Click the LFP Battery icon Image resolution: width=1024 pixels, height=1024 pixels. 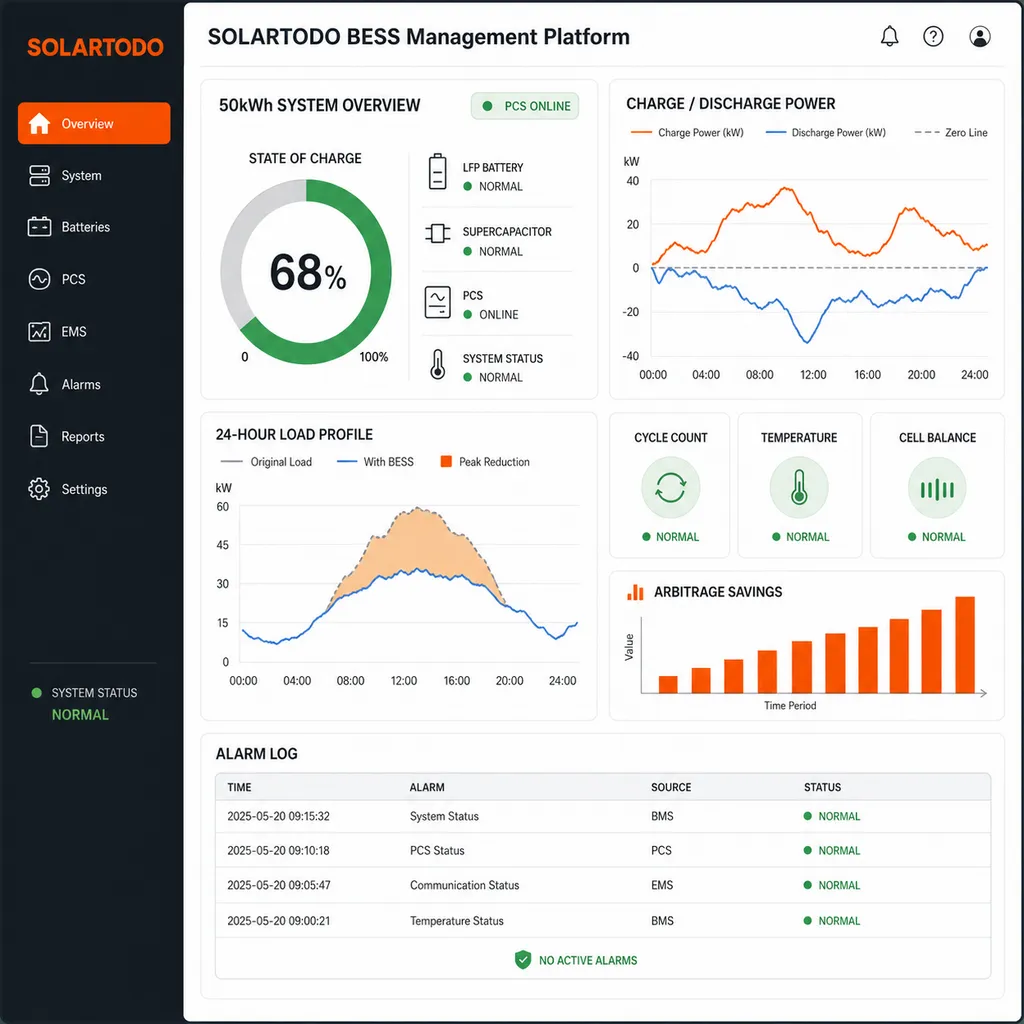click(x=438, y=172)
